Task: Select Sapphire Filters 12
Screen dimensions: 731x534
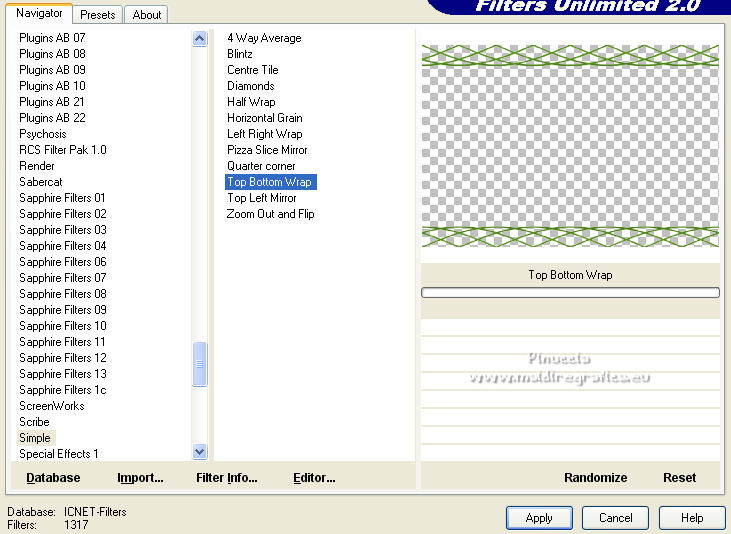Action: coord(62,358)
